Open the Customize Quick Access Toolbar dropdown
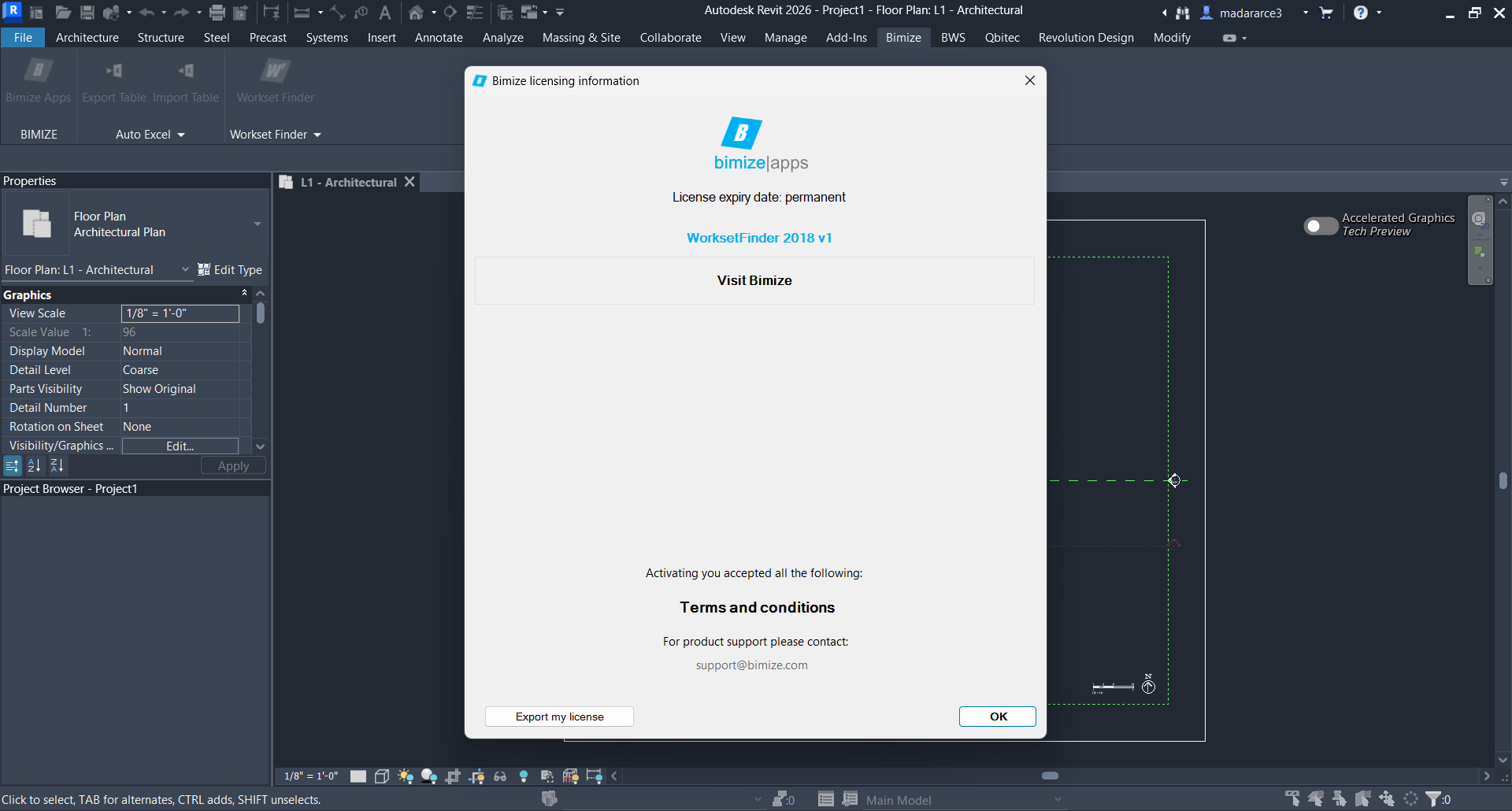This screenshot has height=811, width=1512. (560, 13)
